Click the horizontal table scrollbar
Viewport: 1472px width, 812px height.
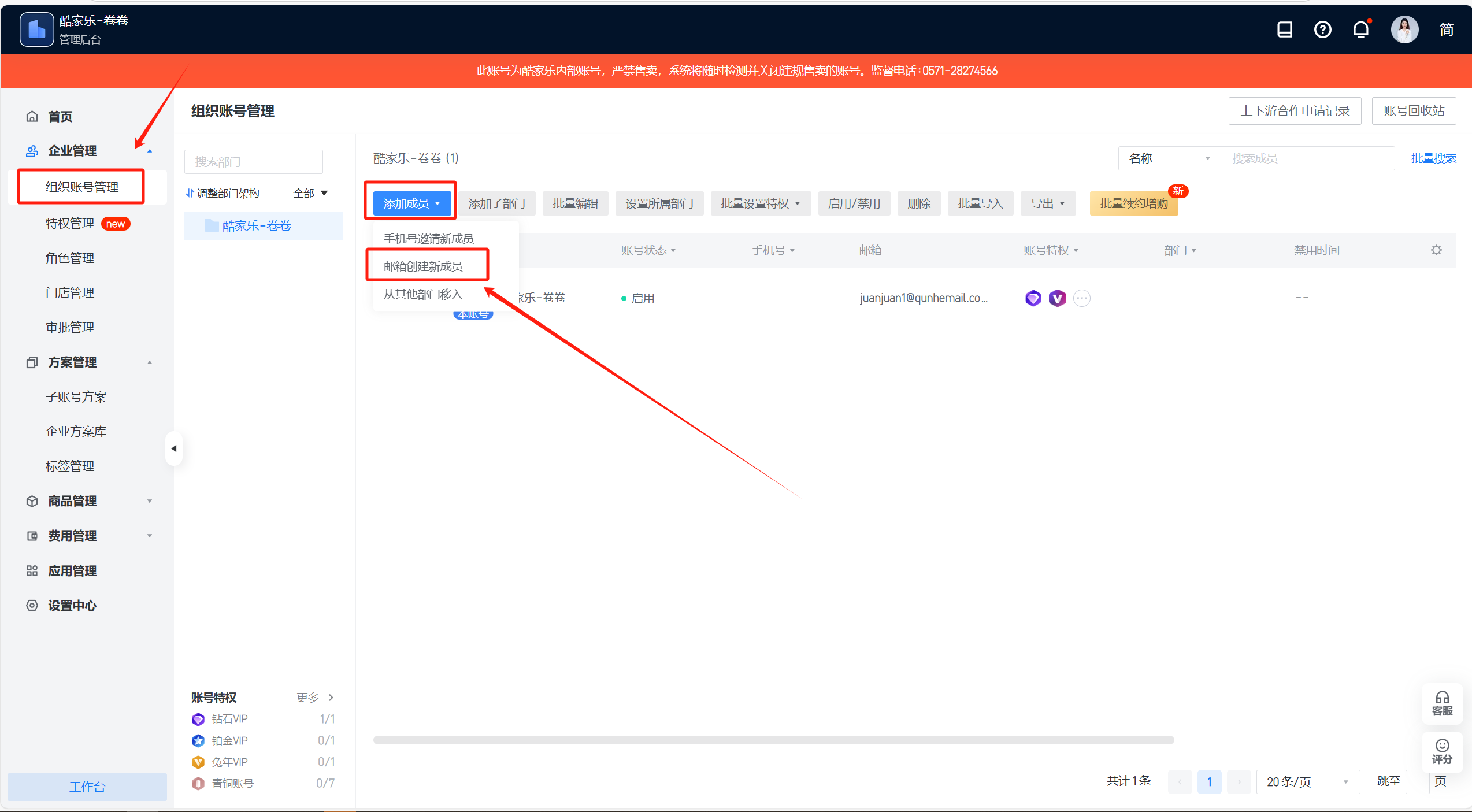tap(773, 740)
